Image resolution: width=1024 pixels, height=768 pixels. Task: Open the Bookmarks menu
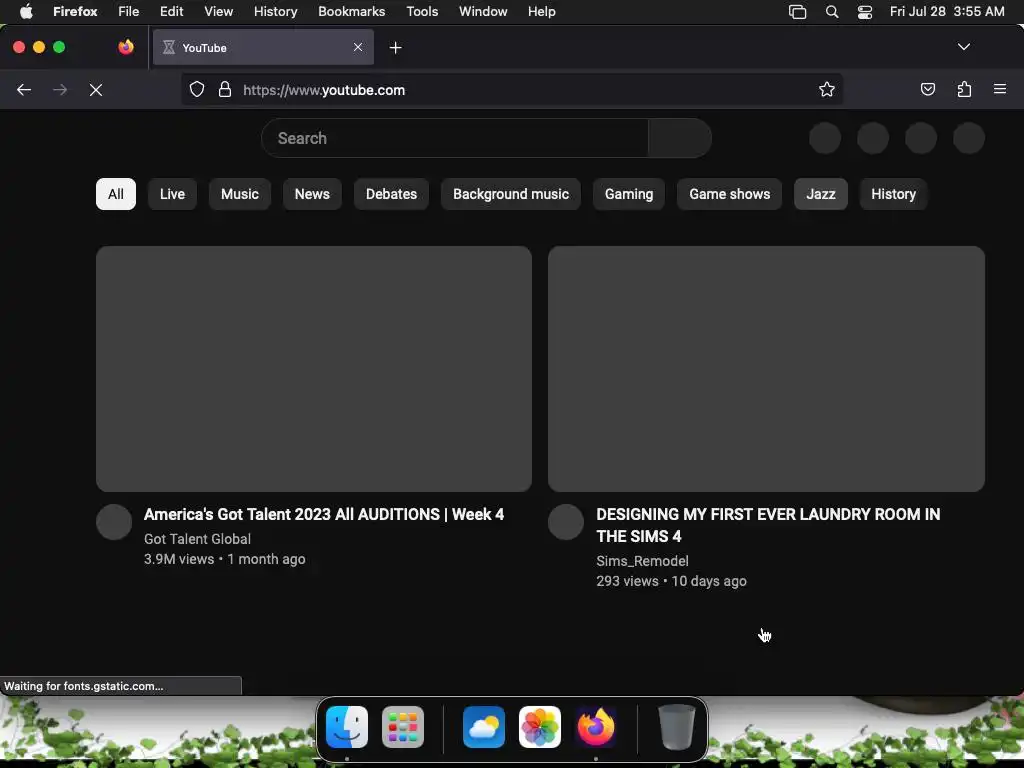pyautogui.click(x=351, y=11)
